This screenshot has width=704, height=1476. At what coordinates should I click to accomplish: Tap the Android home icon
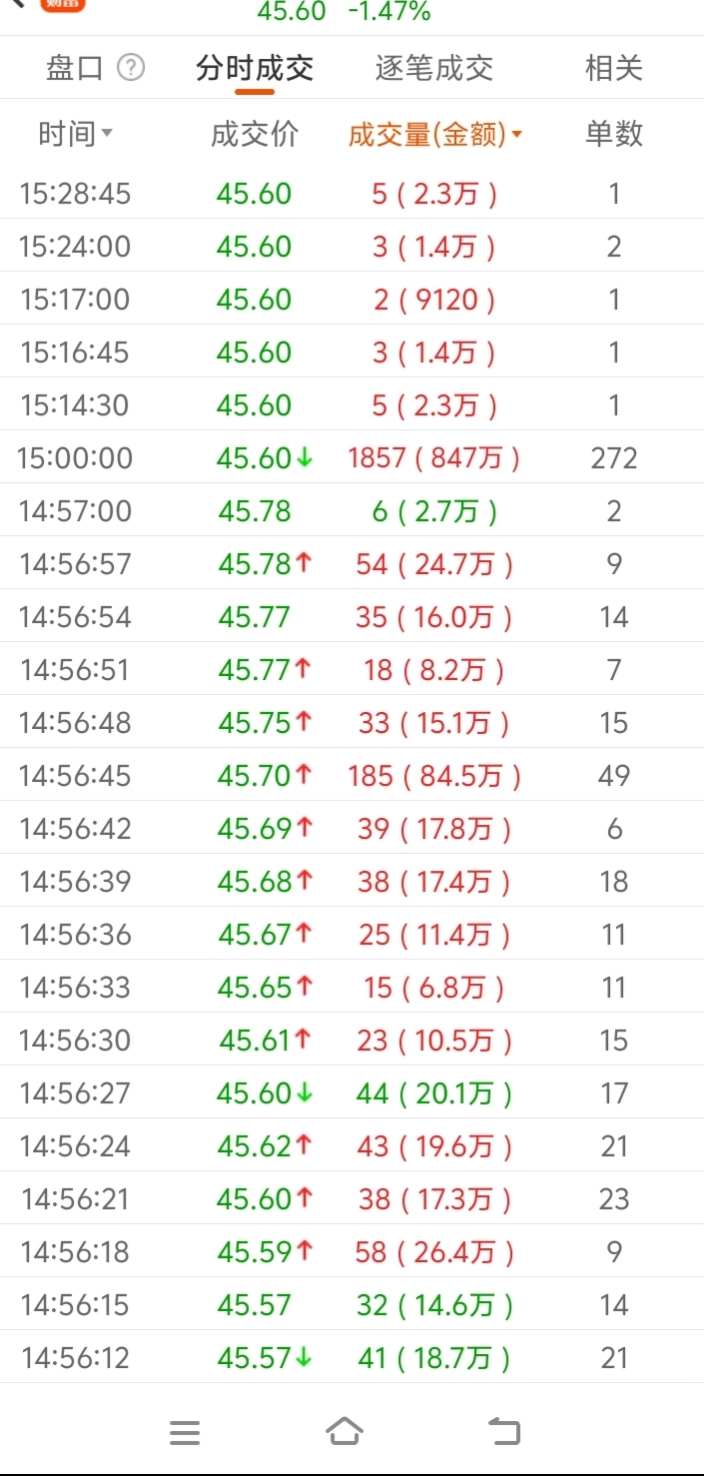tap(344, 1432)
